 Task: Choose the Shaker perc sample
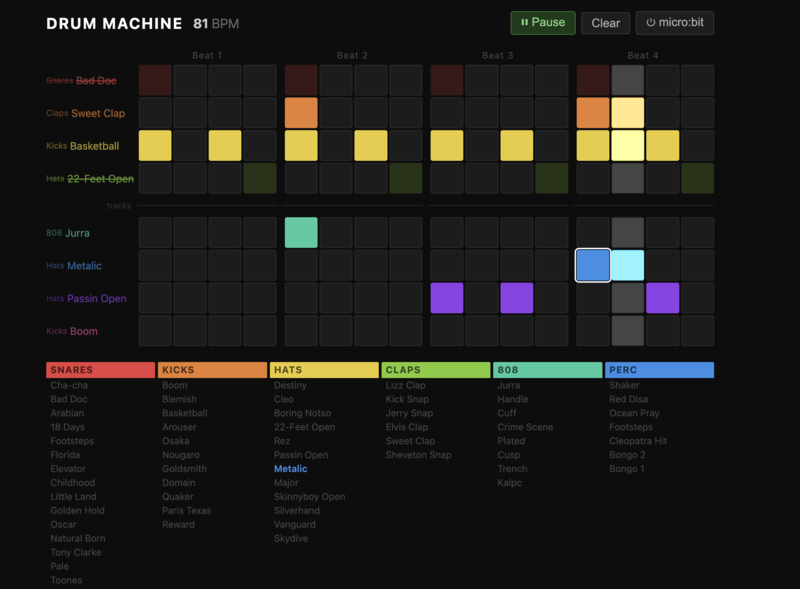624,385
